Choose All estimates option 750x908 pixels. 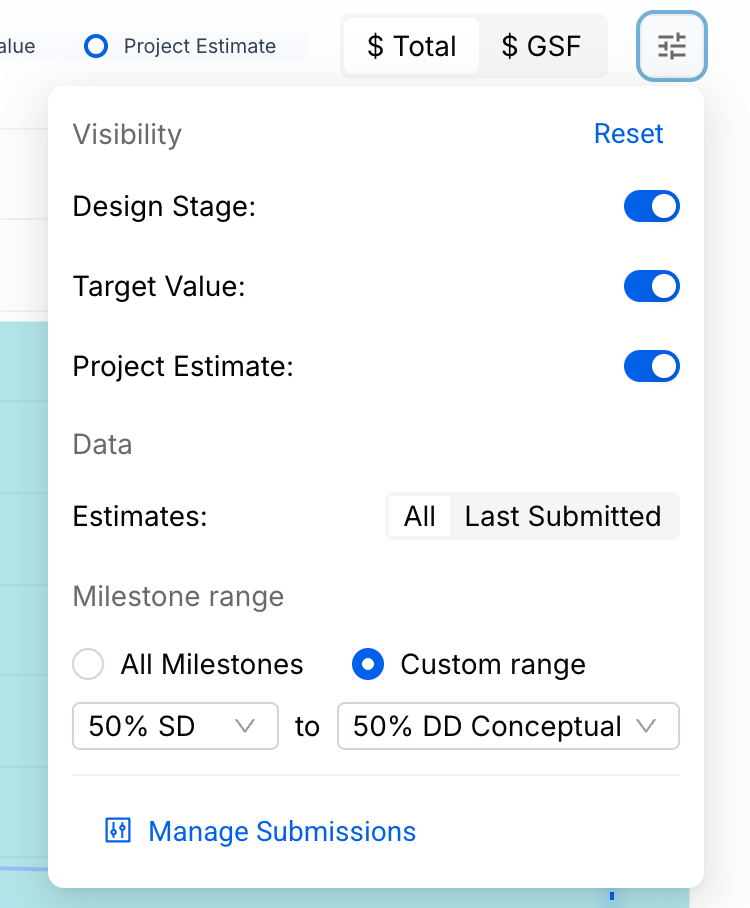(420, 516)
